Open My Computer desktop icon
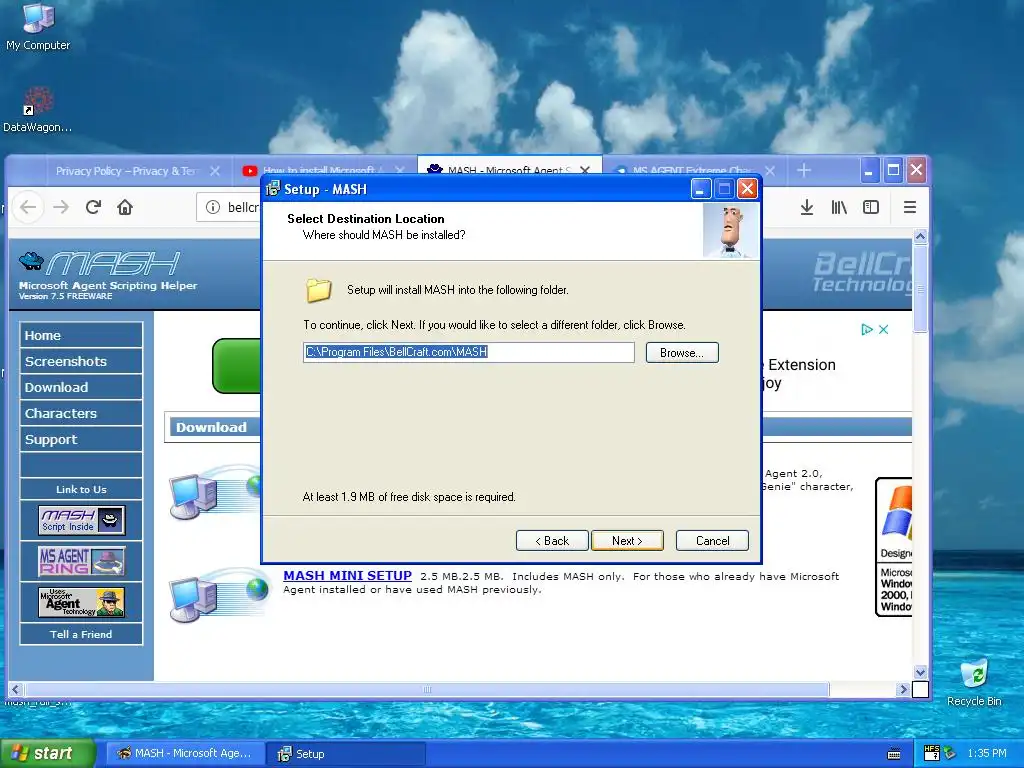The image size is (1024, 768). 38,26
